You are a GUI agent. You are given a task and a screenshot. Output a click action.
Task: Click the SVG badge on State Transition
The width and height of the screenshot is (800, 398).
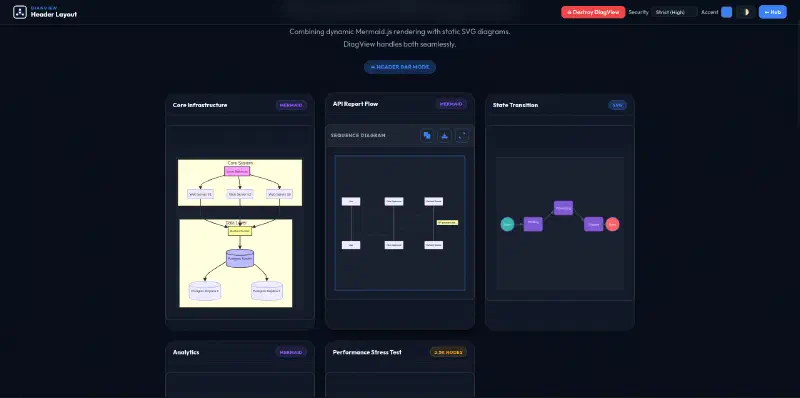(617, 105)
